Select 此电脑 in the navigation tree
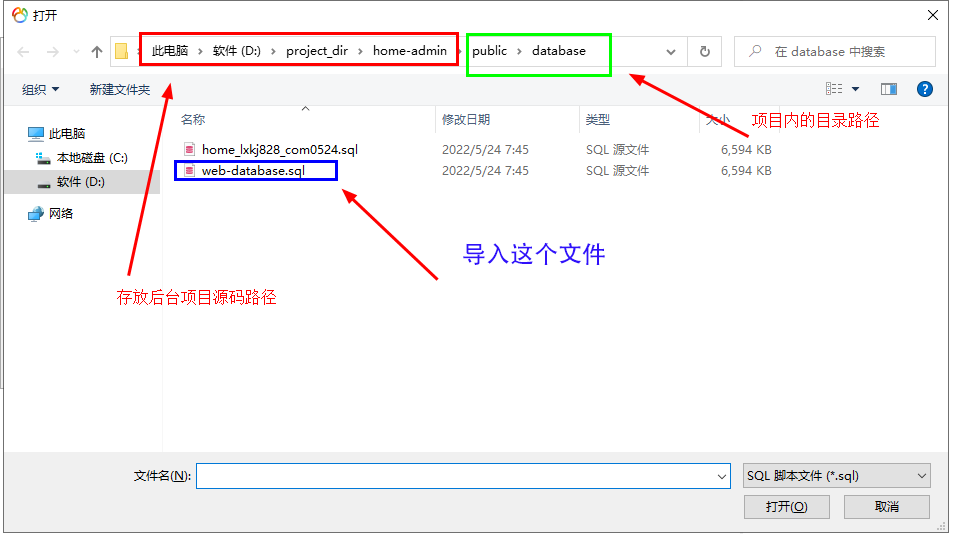 click(67, 133)
